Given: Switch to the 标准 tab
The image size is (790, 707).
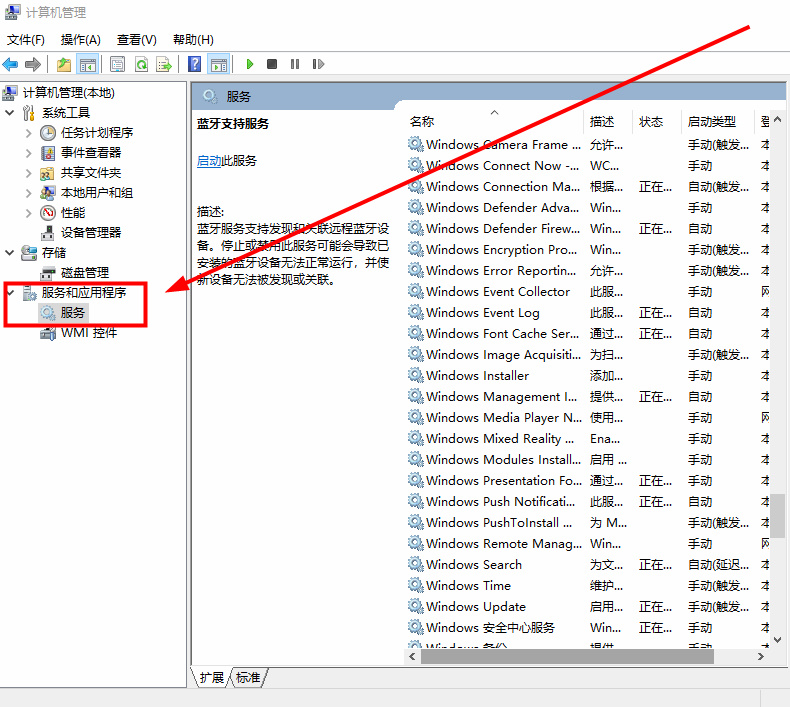Looking at the screenshot, I should pos(248,678).
